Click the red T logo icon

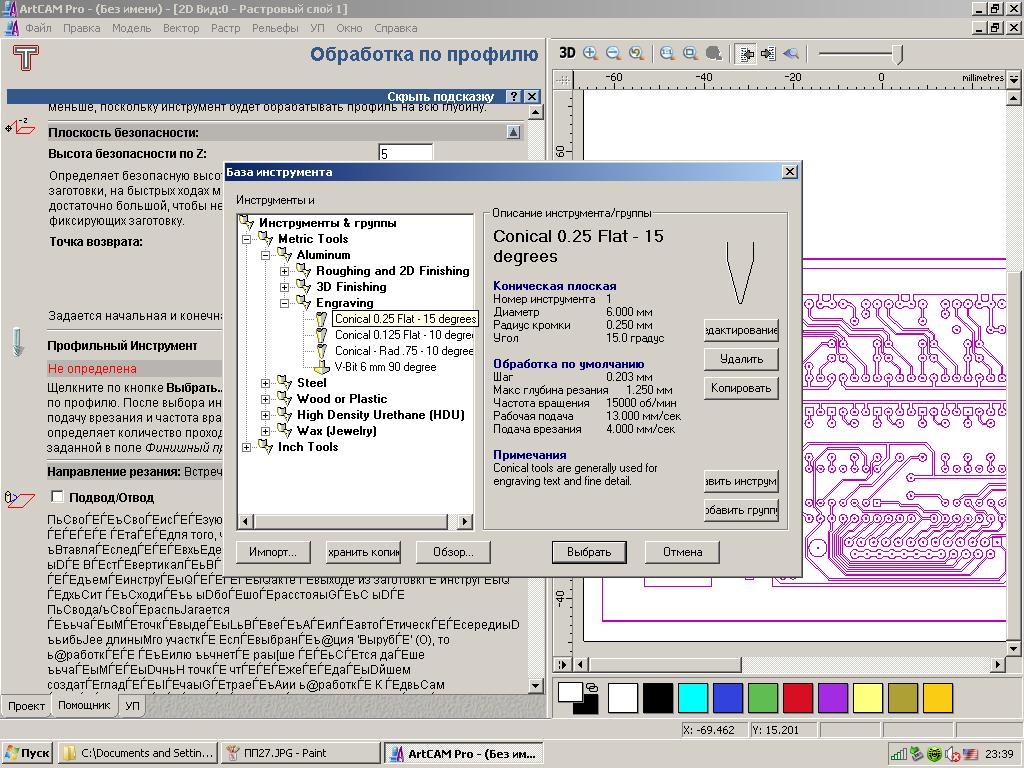25,57
